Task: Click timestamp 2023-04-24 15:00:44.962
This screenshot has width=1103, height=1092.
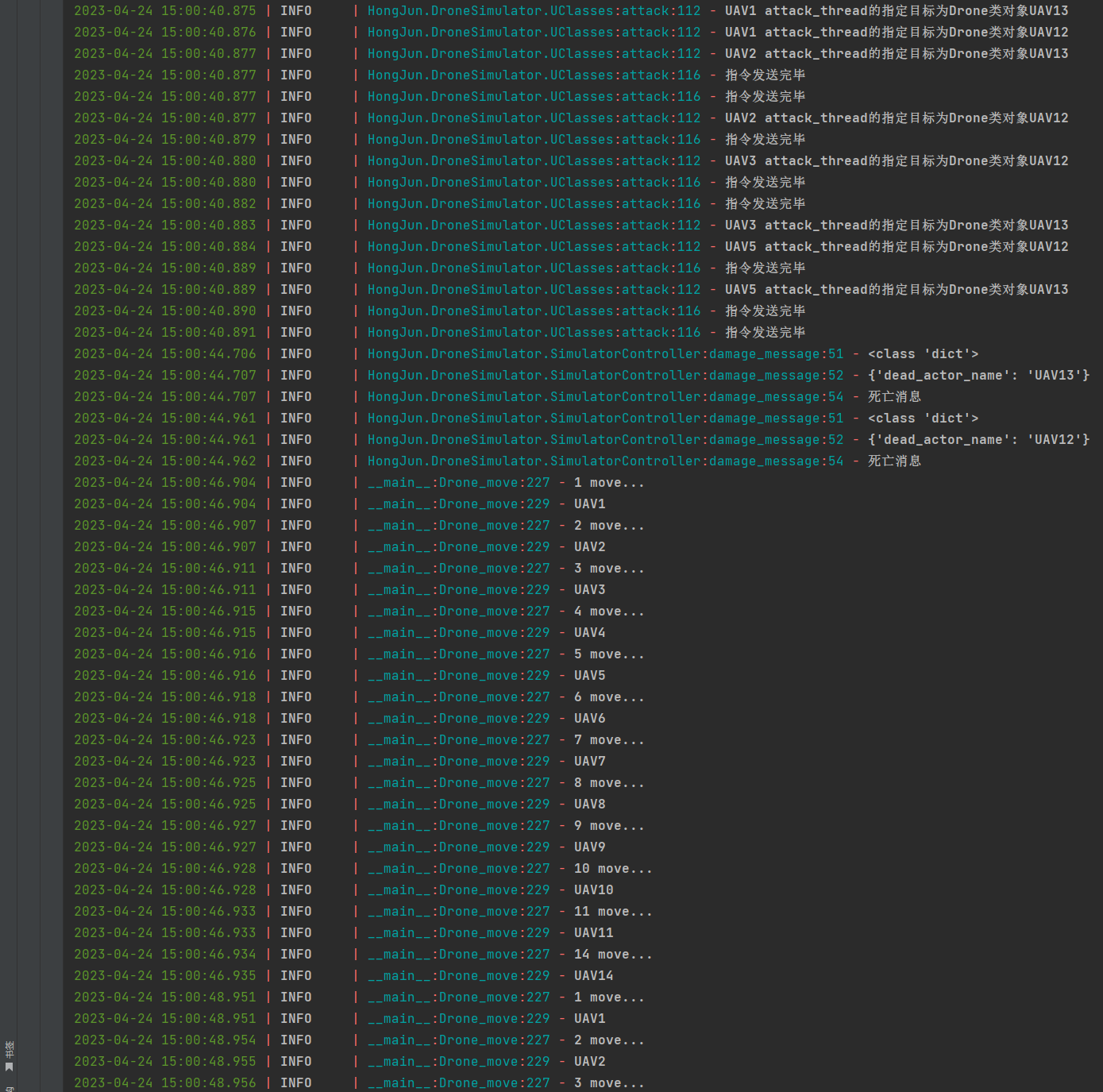Action: tap(165, 461)
